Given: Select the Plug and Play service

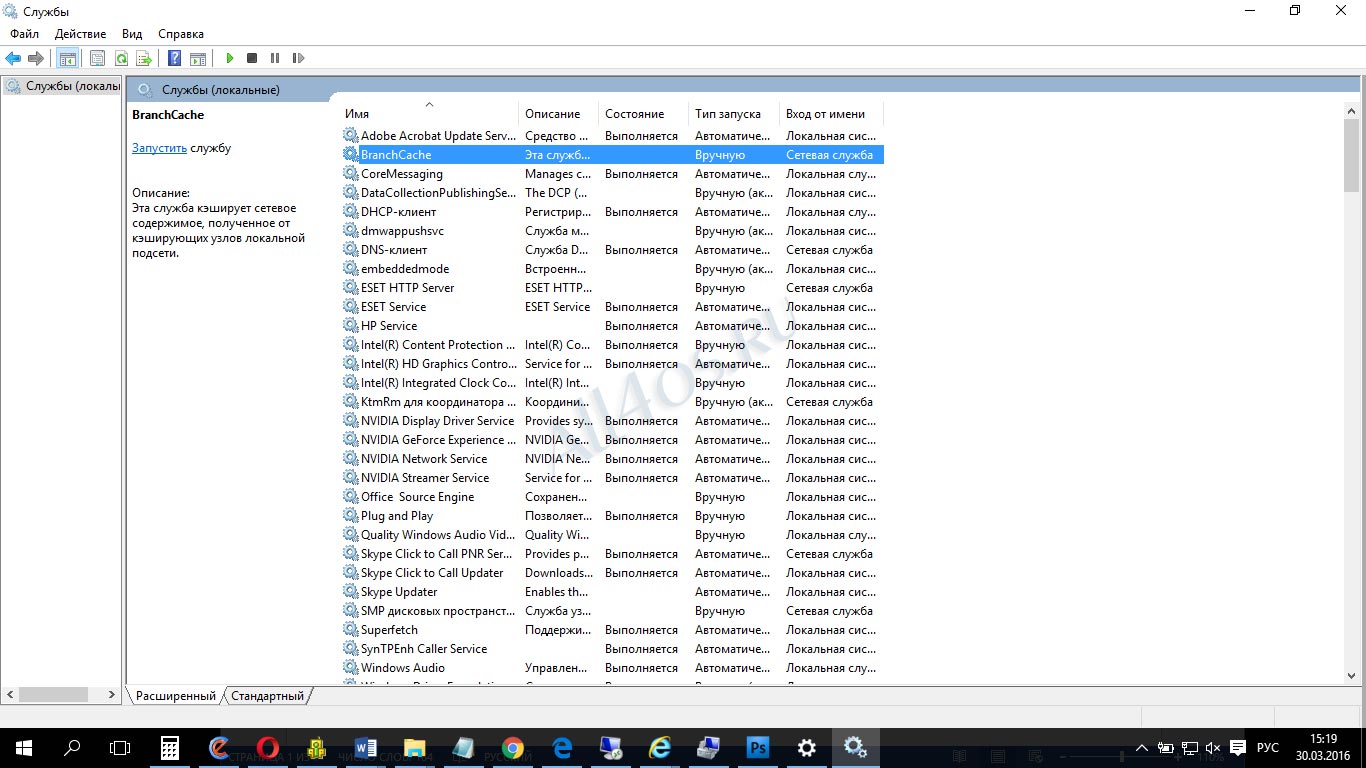Looking at the screenshot, I should (612, 515).
